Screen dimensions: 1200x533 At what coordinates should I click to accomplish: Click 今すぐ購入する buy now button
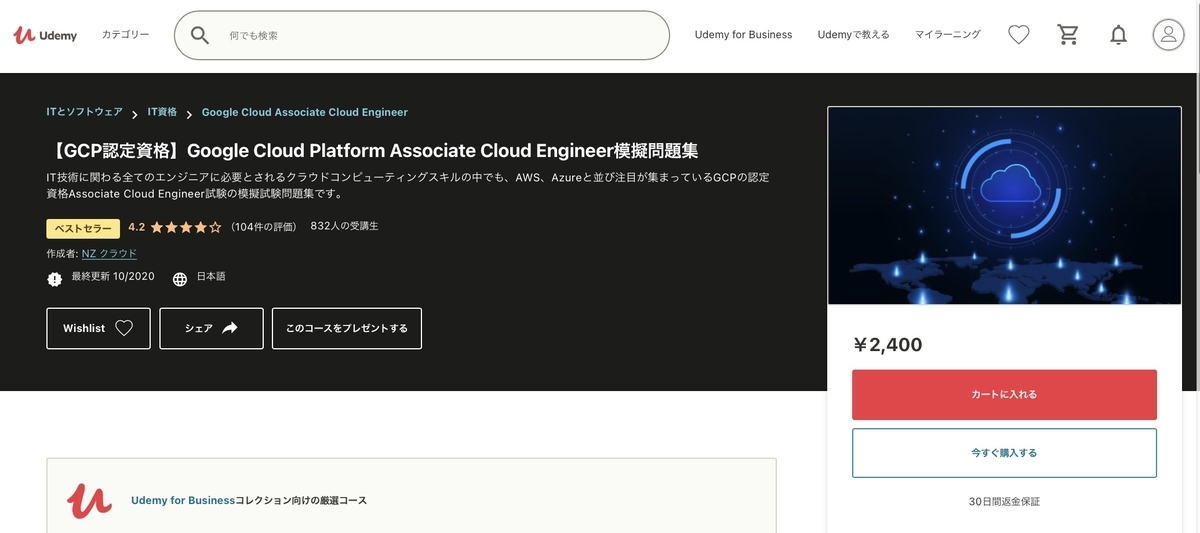[x=1004, y=453]
